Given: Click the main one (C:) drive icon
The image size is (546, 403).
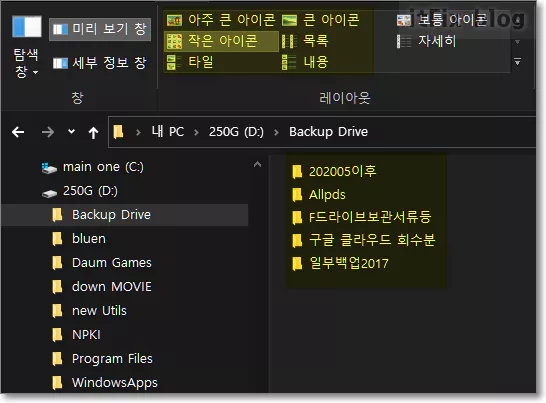Looking at the screenshot, I should click(x=49, y=168).
